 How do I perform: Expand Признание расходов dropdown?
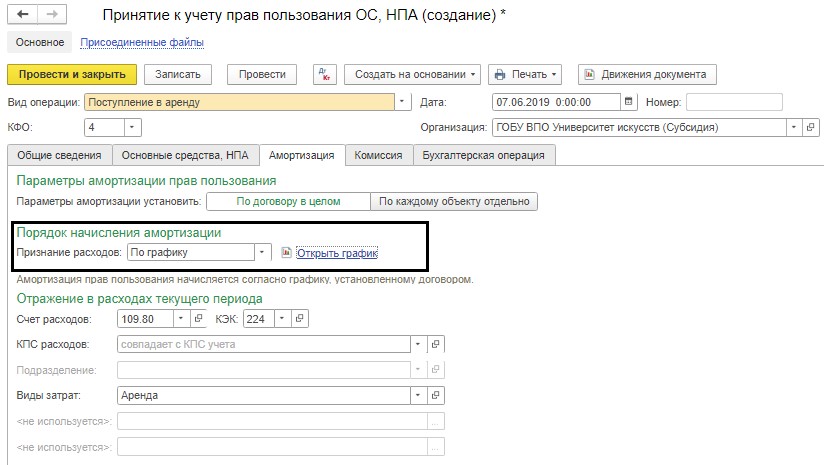(263, 253)
